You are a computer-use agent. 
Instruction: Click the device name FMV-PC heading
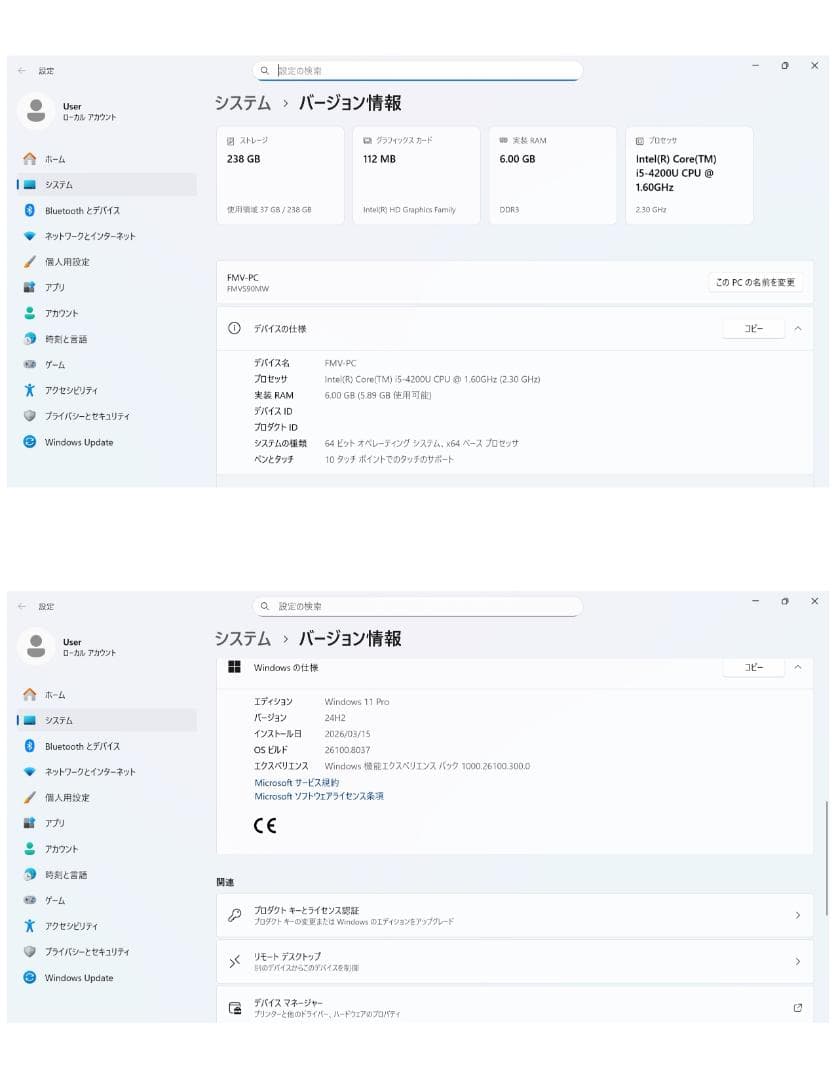click(242, 278)
